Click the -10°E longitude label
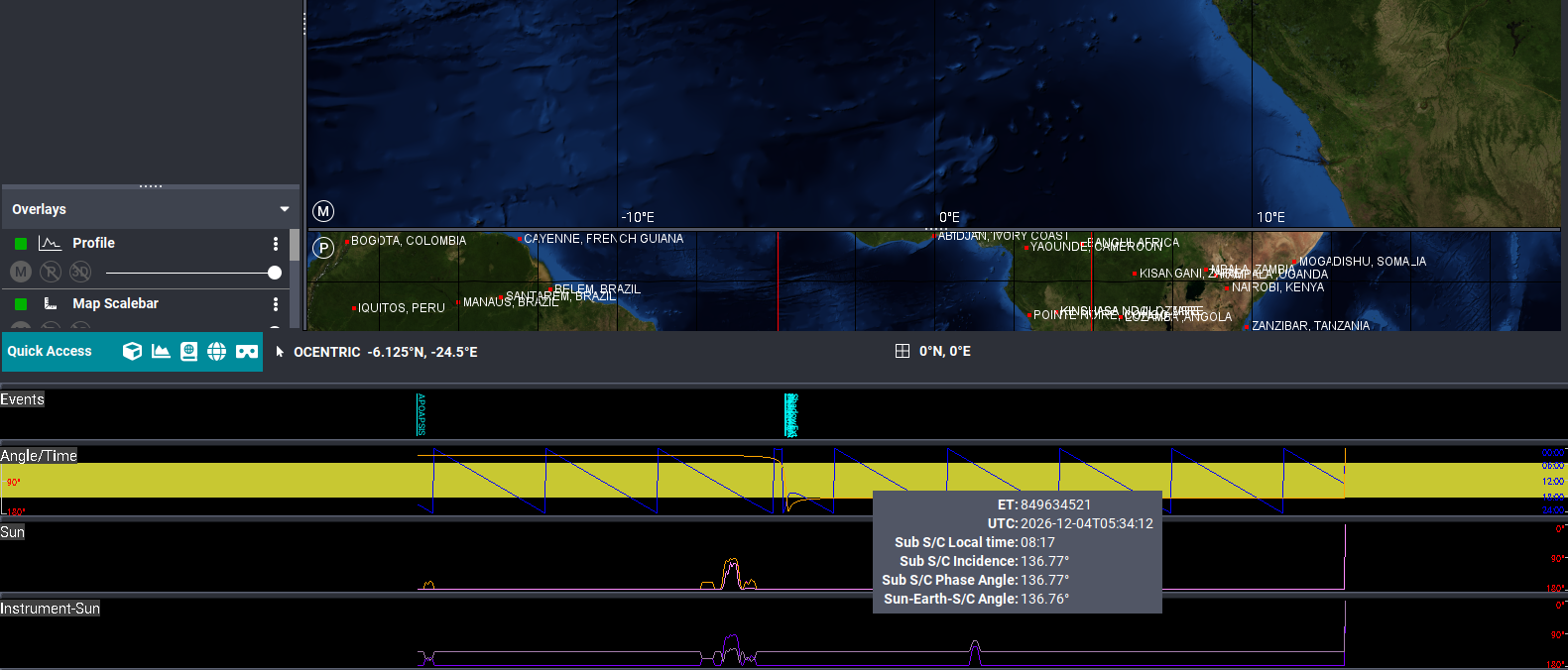The height and width of the screenshot is (670, 1568). click(x=638, y=217)
